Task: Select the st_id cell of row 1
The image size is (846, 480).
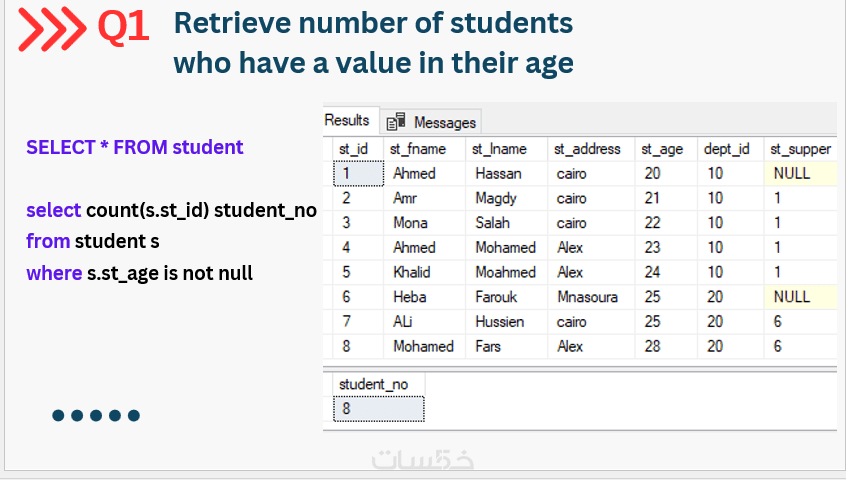Action: point(357,173)
